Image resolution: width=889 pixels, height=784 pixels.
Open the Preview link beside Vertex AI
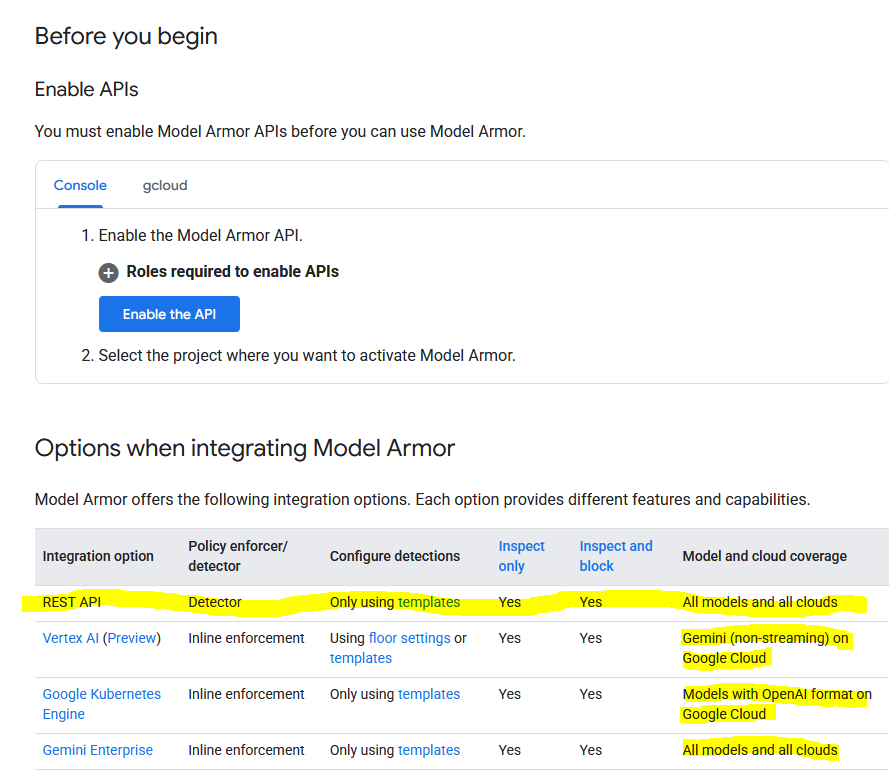[x=132, y=638]
